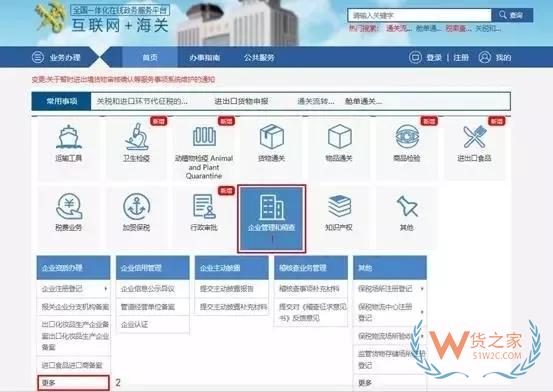Open 进出口食品 knife and fork icon

[475, 137]
